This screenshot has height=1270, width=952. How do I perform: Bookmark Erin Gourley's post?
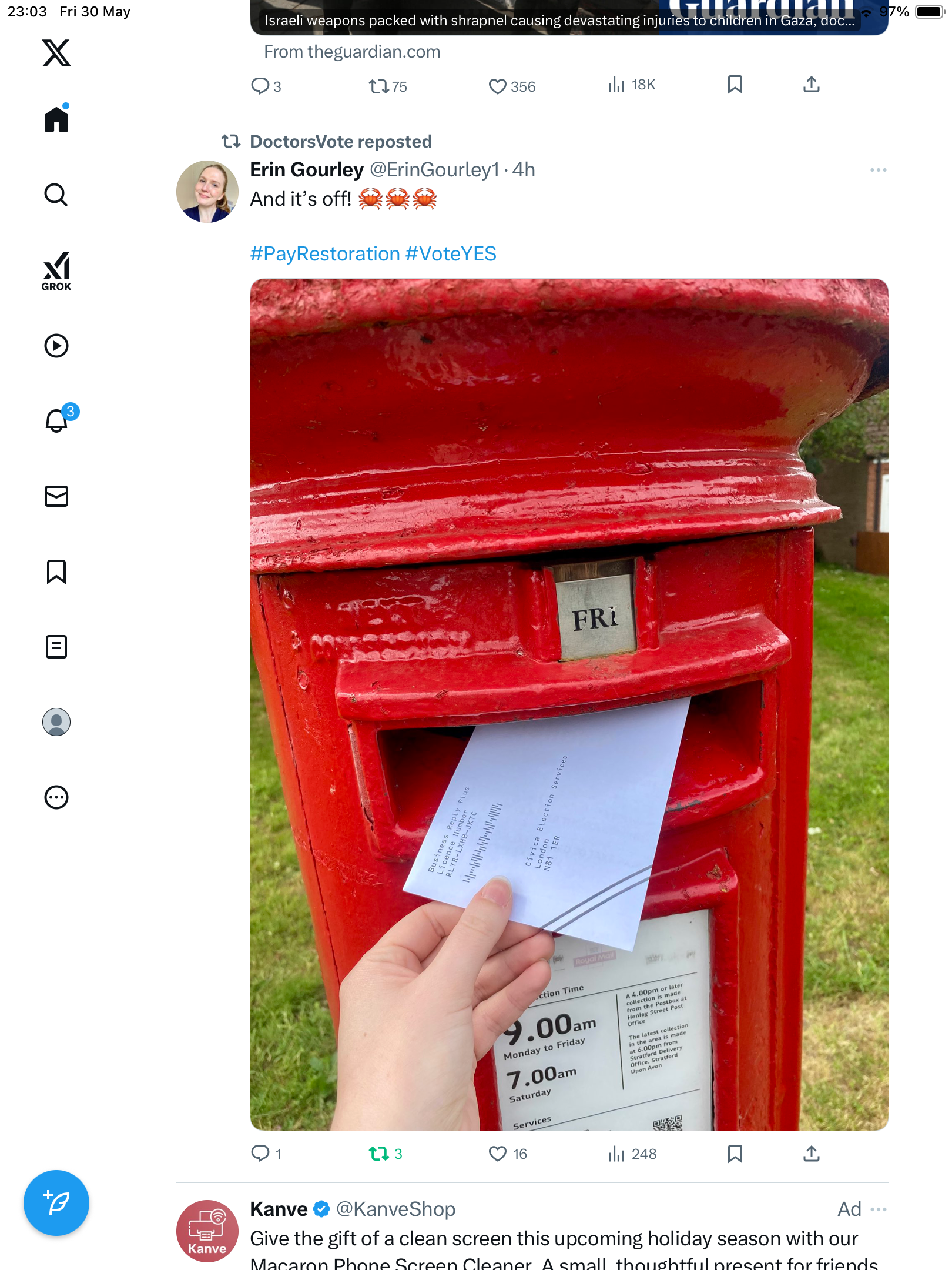point(735,1154)
